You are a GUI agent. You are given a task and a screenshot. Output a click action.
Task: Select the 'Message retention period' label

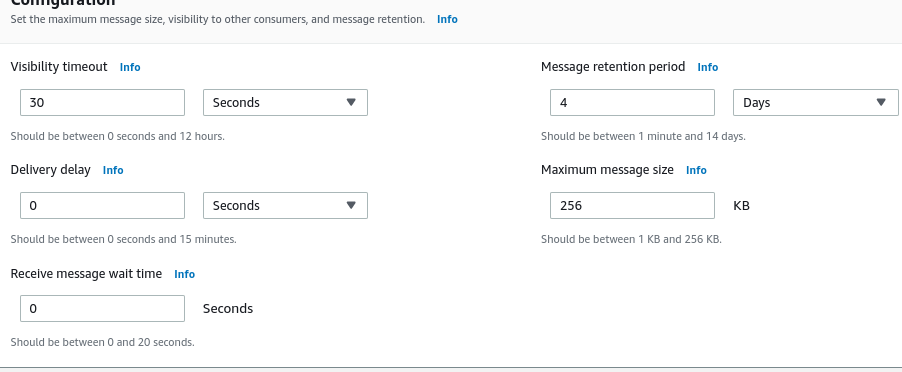613,67
